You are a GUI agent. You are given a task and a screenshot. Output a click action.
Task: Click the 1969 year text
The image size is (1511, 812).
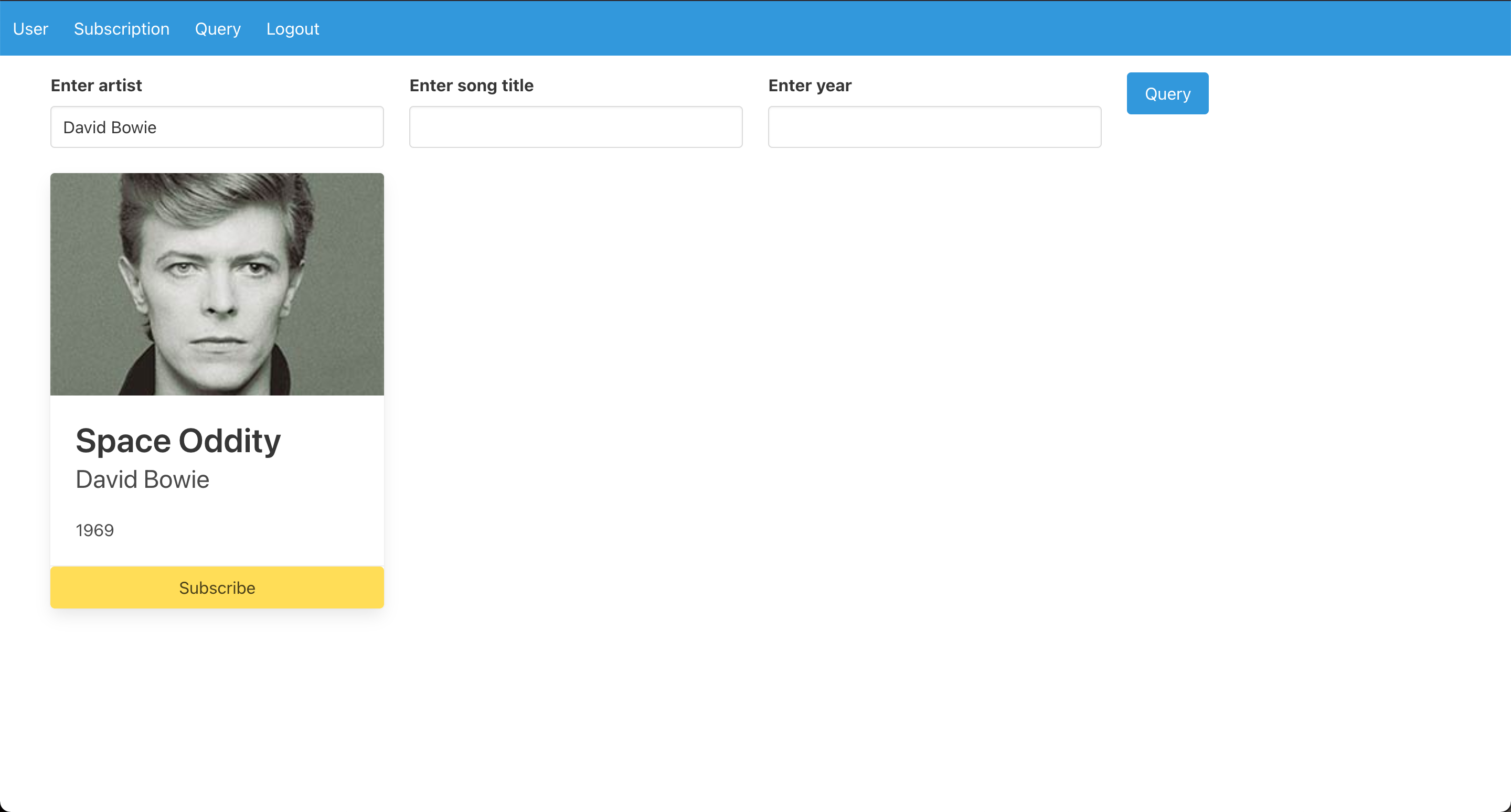(x=94, y=530)
